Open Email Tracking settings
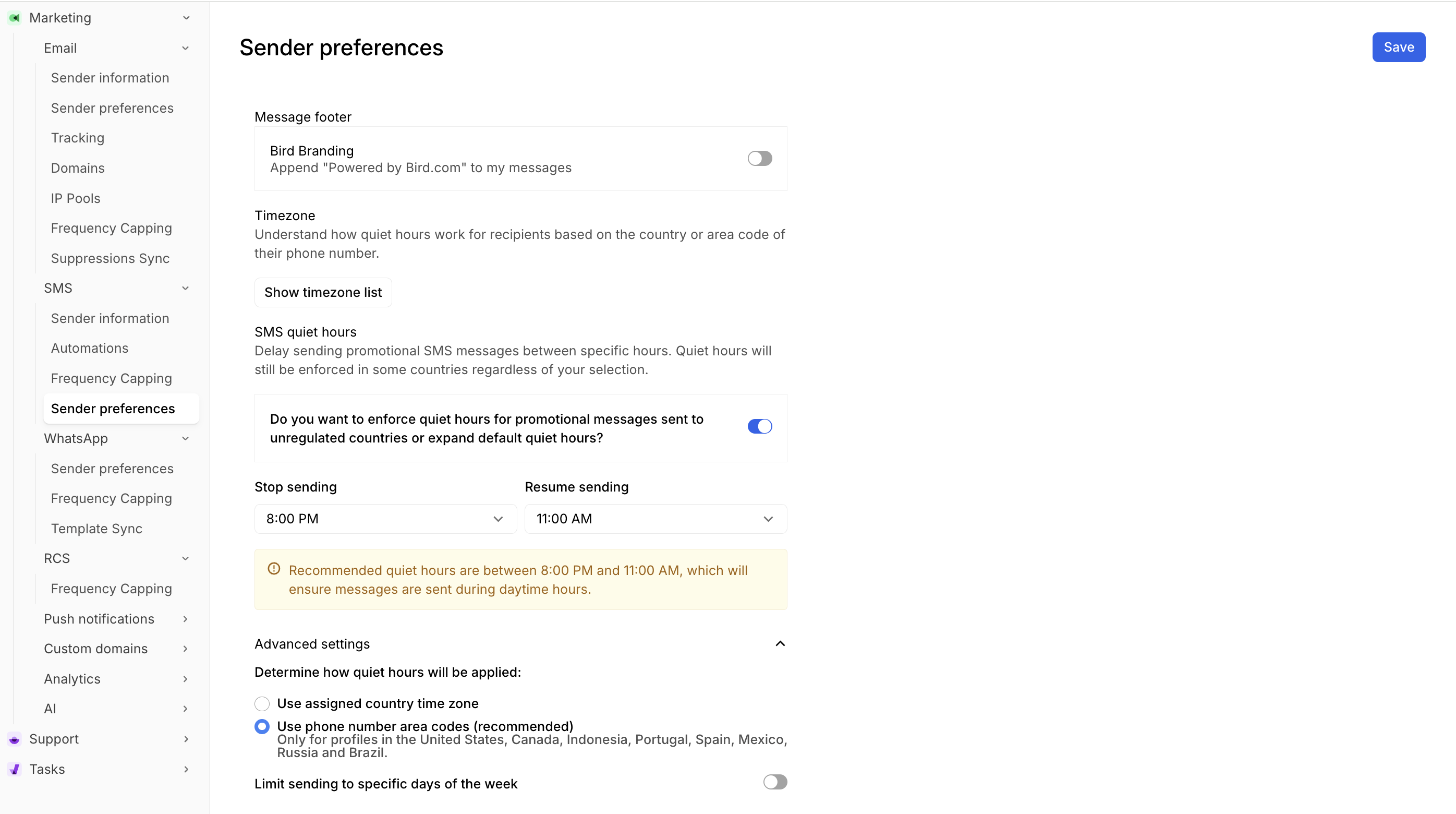Screen dimensions: 1456x814 pyautogui.click(x=77, y=138)
